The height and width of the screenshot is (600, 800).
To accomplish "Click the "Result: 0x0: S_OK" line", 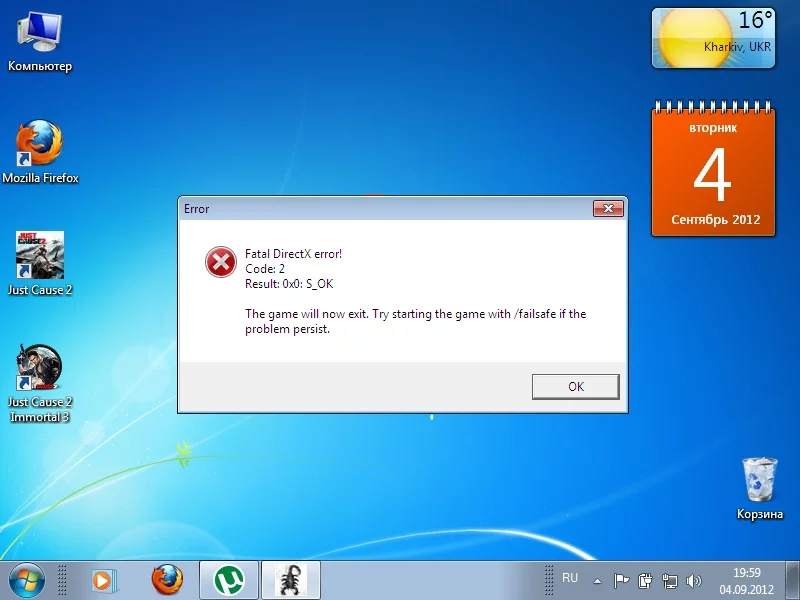I will (289, 284).
